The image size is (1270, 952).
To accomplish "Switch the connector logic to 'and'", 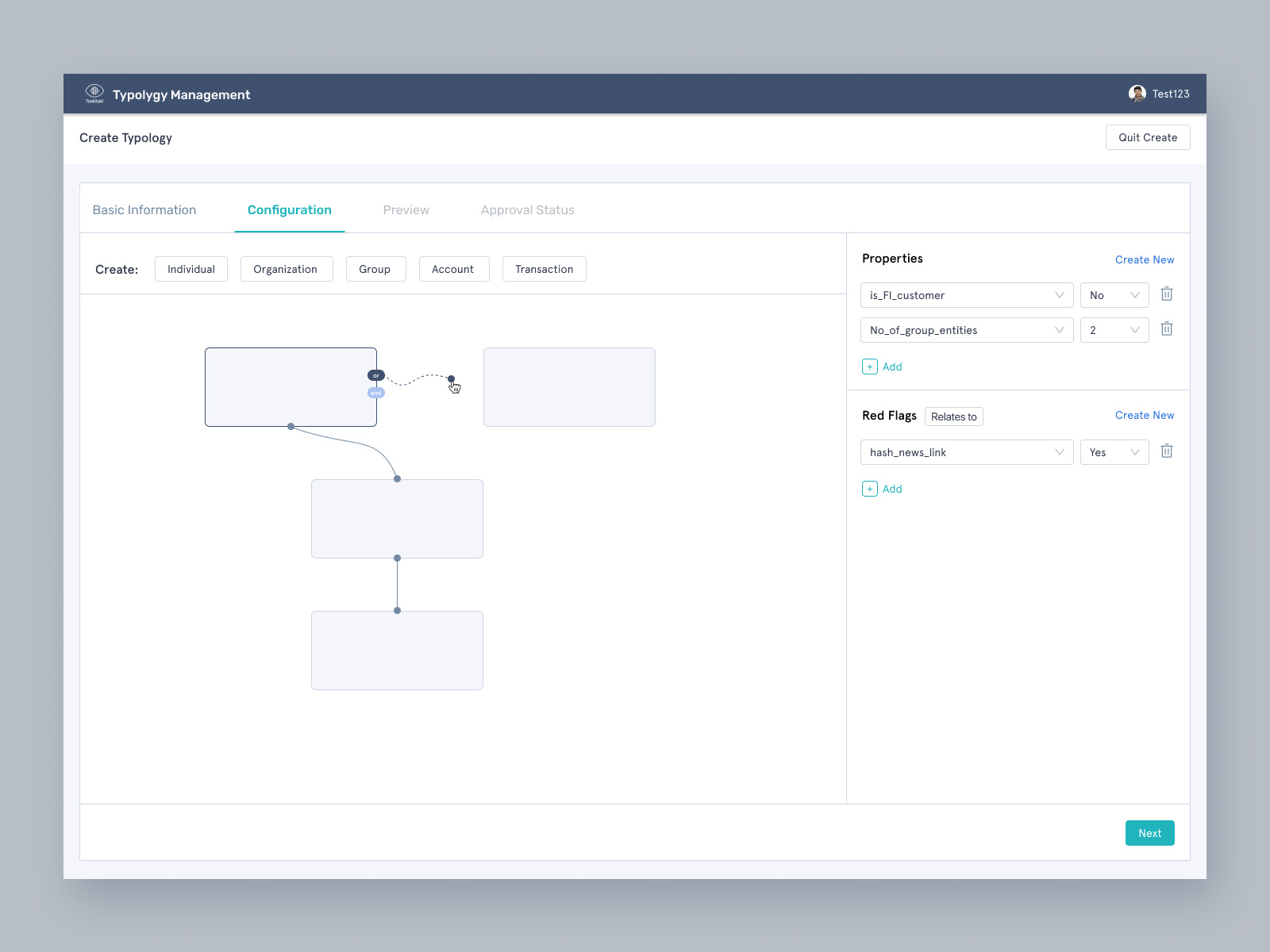I will 375,391.
